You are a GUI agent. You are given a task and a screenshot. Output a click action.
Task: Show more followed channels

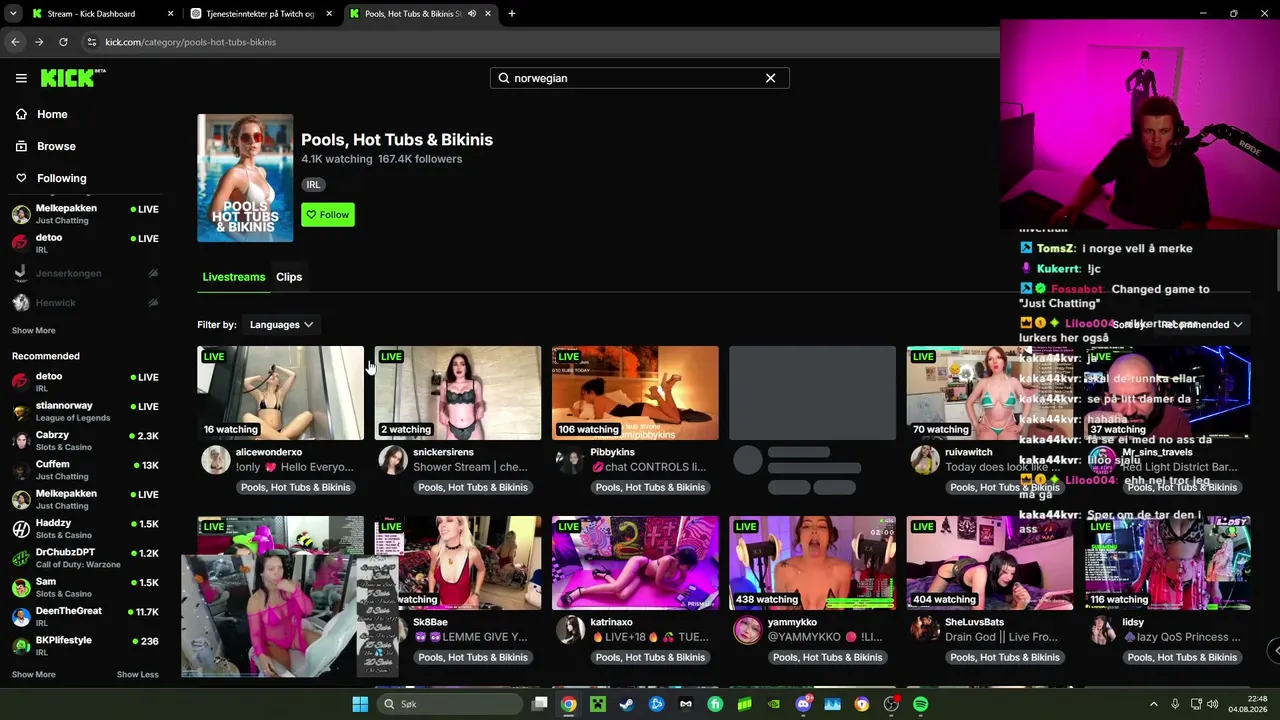click(34, 330)
